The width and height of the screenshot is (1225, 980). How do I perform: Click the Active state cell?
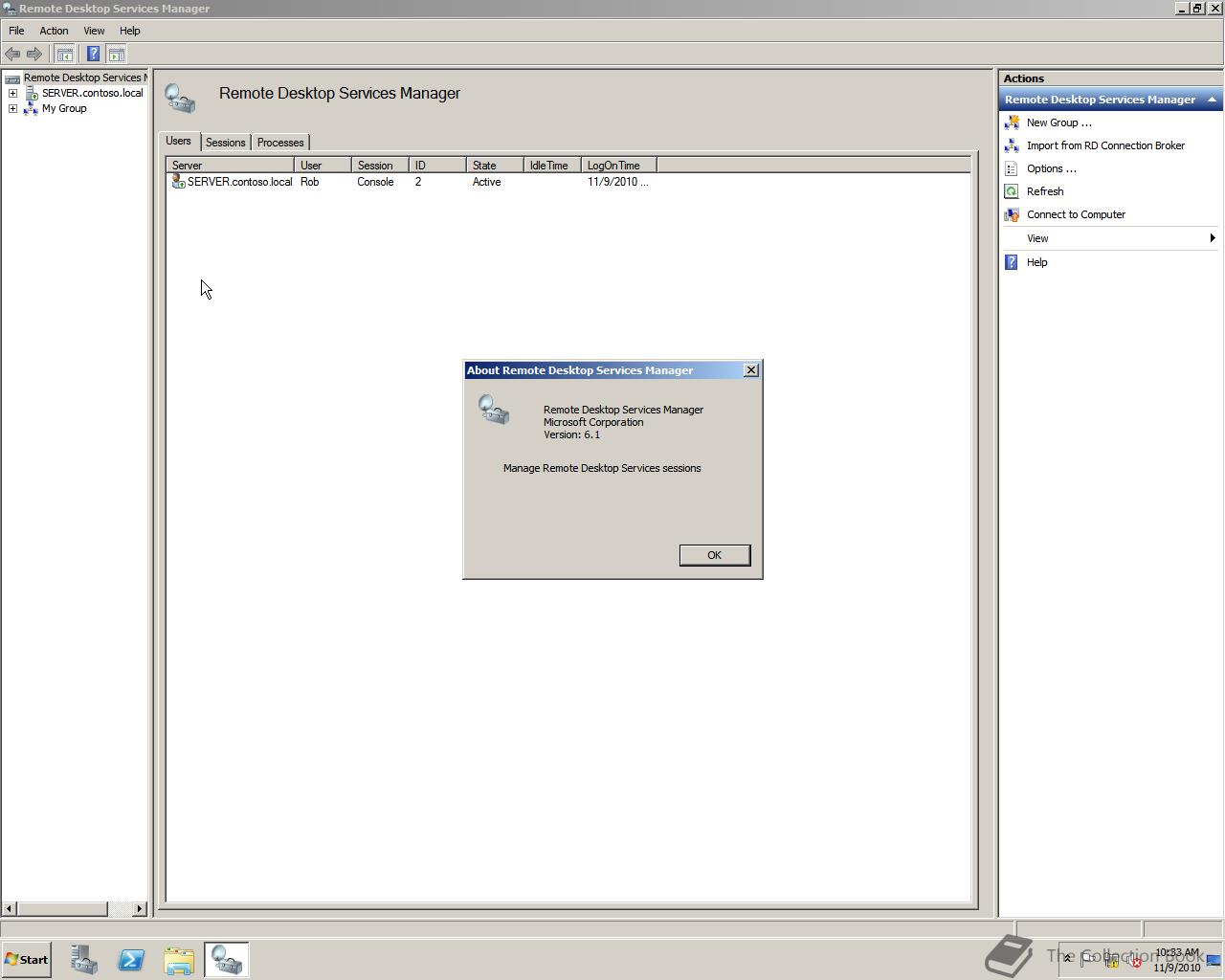(486, 182)
